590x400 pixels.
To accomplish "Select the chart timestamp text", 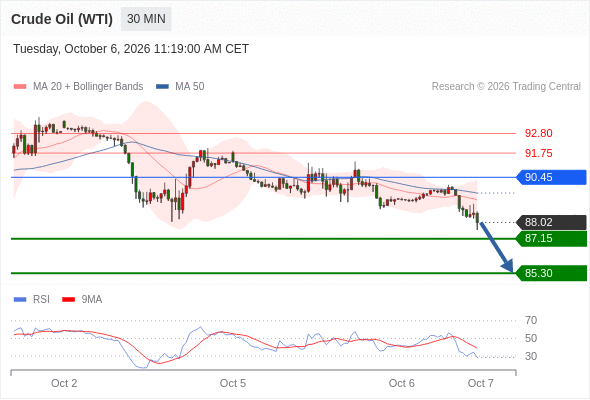I will coord(131,49).
